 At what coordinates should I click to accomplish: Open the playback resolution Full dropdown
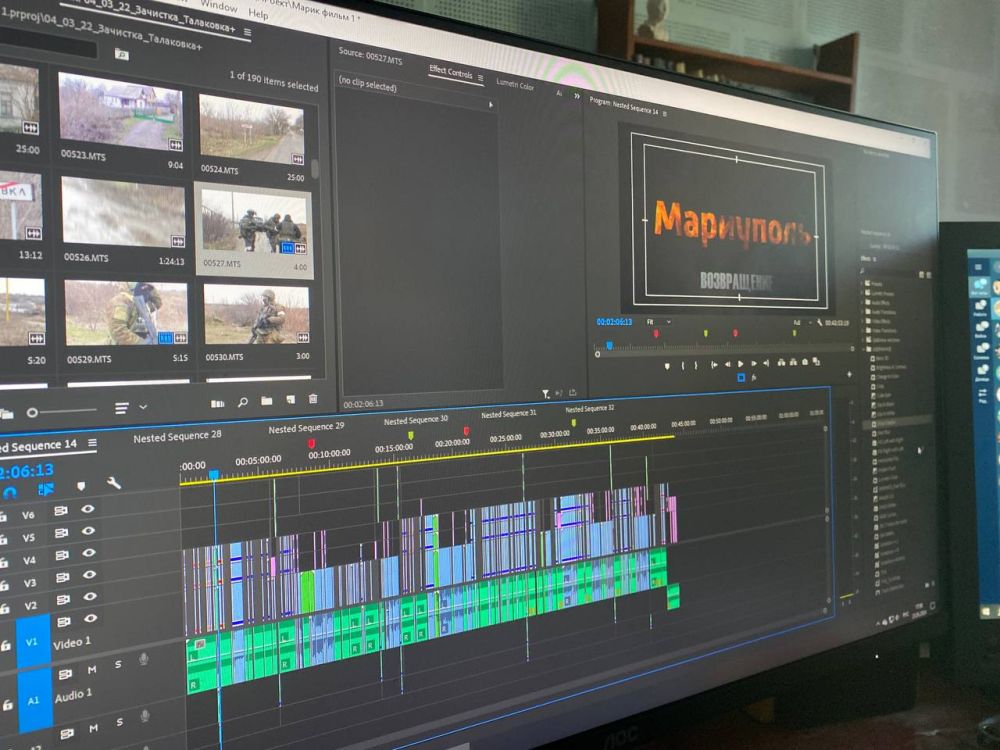(x=800, y=323)
